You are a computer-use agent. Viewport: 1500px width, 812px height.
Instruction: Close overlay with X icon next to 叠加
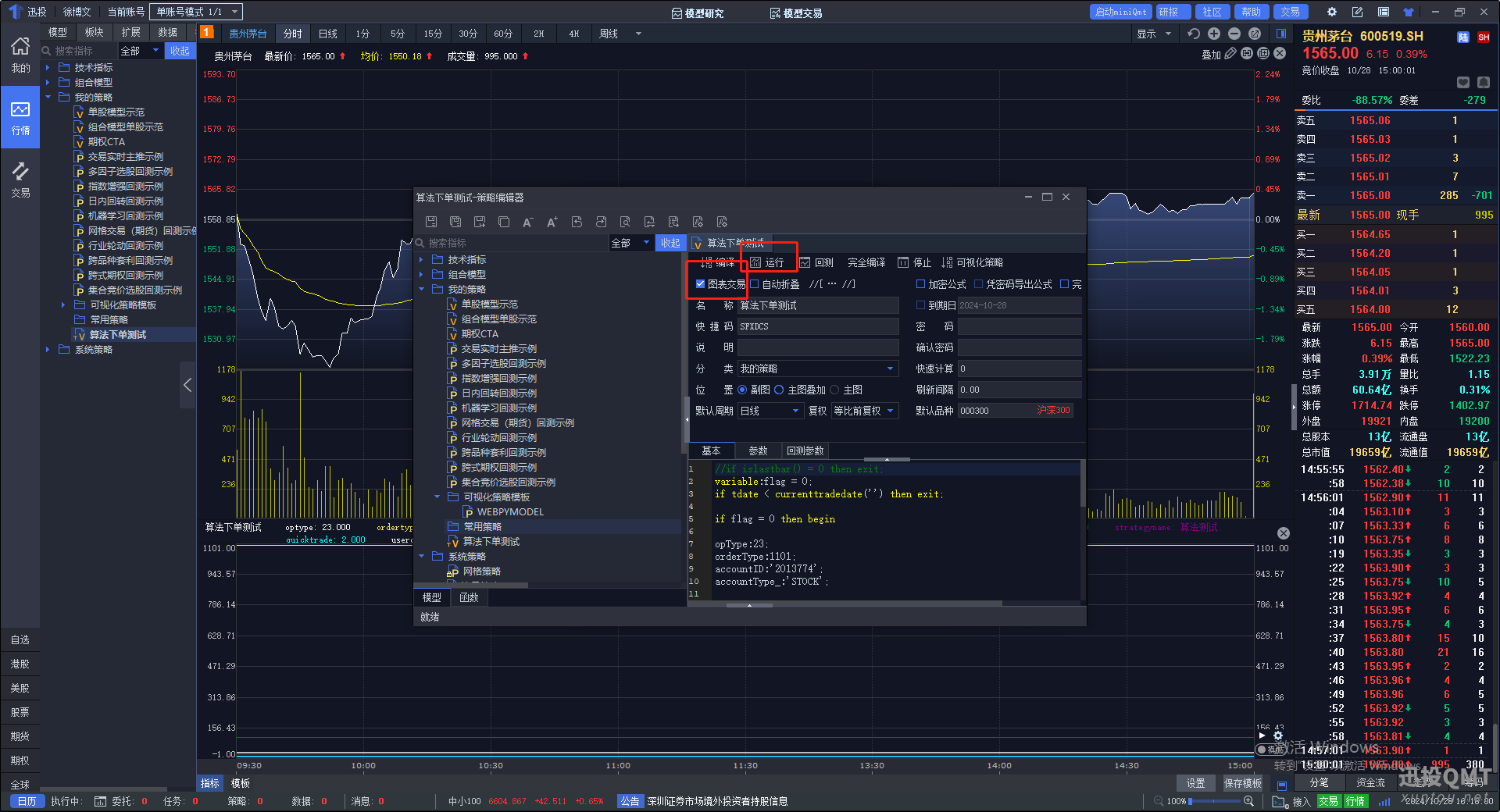pyautogui.click(x=1280, y=53)
